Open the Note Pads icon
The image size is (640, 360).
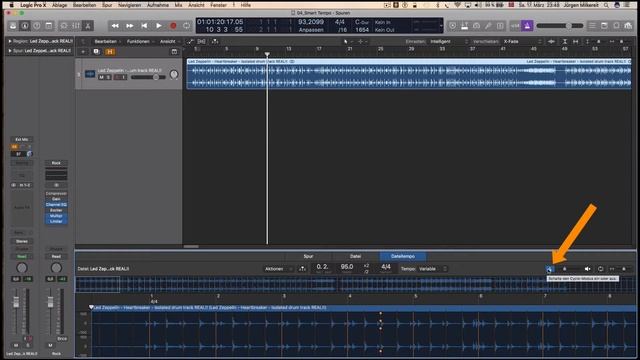point(604,26)
